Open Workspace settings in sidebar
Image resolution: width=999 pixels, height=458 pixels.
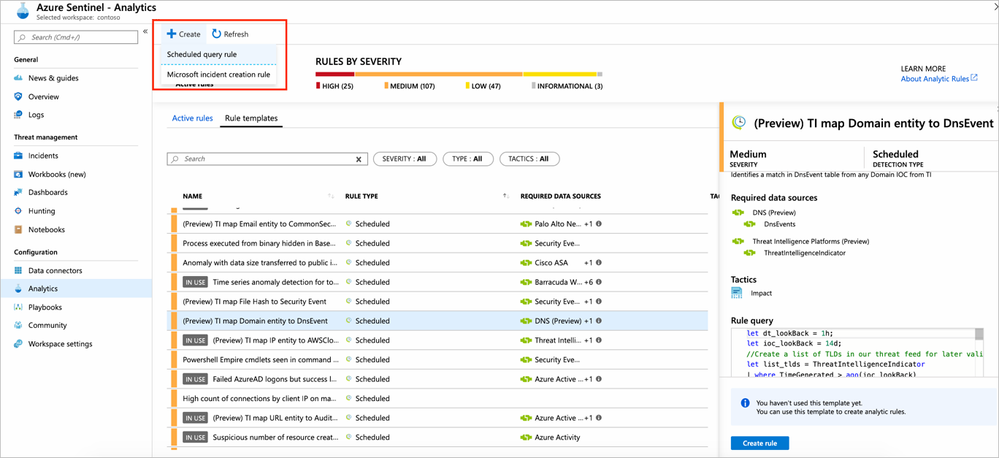point(60,344)
